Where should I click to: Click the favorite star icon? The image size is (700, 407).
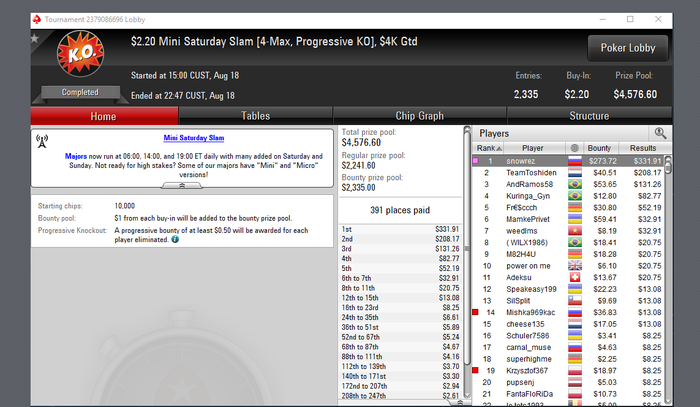point(34,39)
